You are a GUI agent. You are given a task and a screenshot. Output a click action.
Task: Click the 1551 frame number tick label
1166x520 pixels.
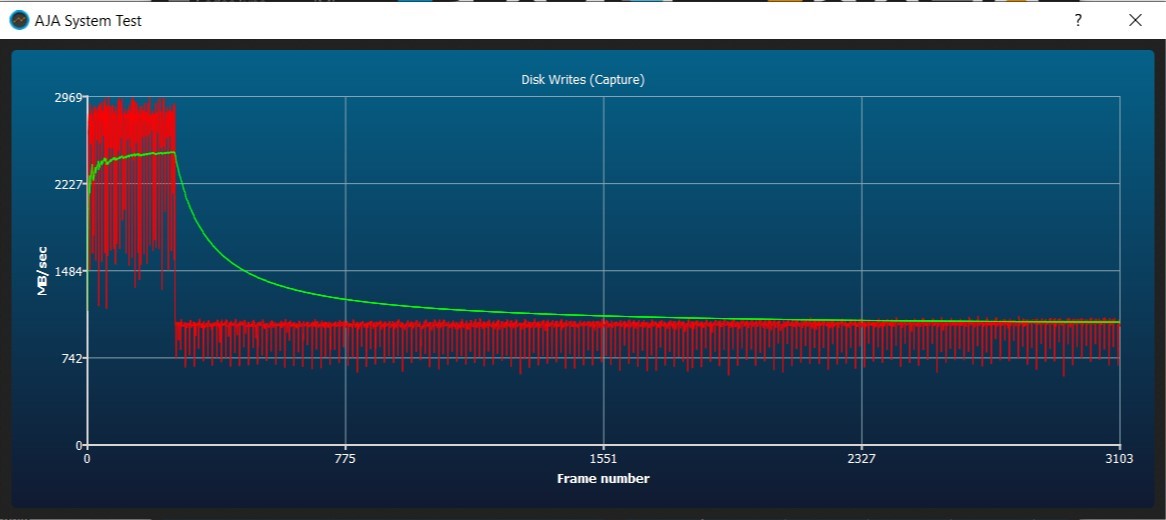pyautogui.click(x=603, y=459)
